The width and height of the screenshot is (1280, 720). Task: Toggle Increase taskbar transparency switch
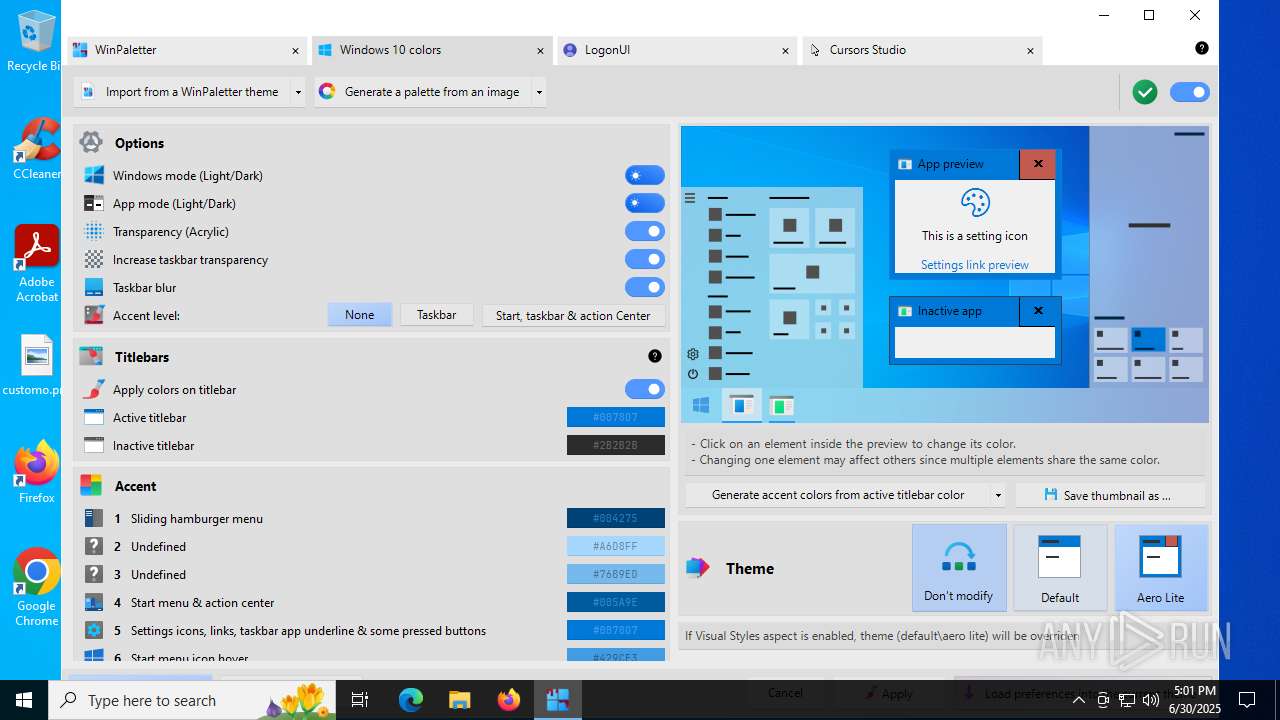(x=645, y=259)
